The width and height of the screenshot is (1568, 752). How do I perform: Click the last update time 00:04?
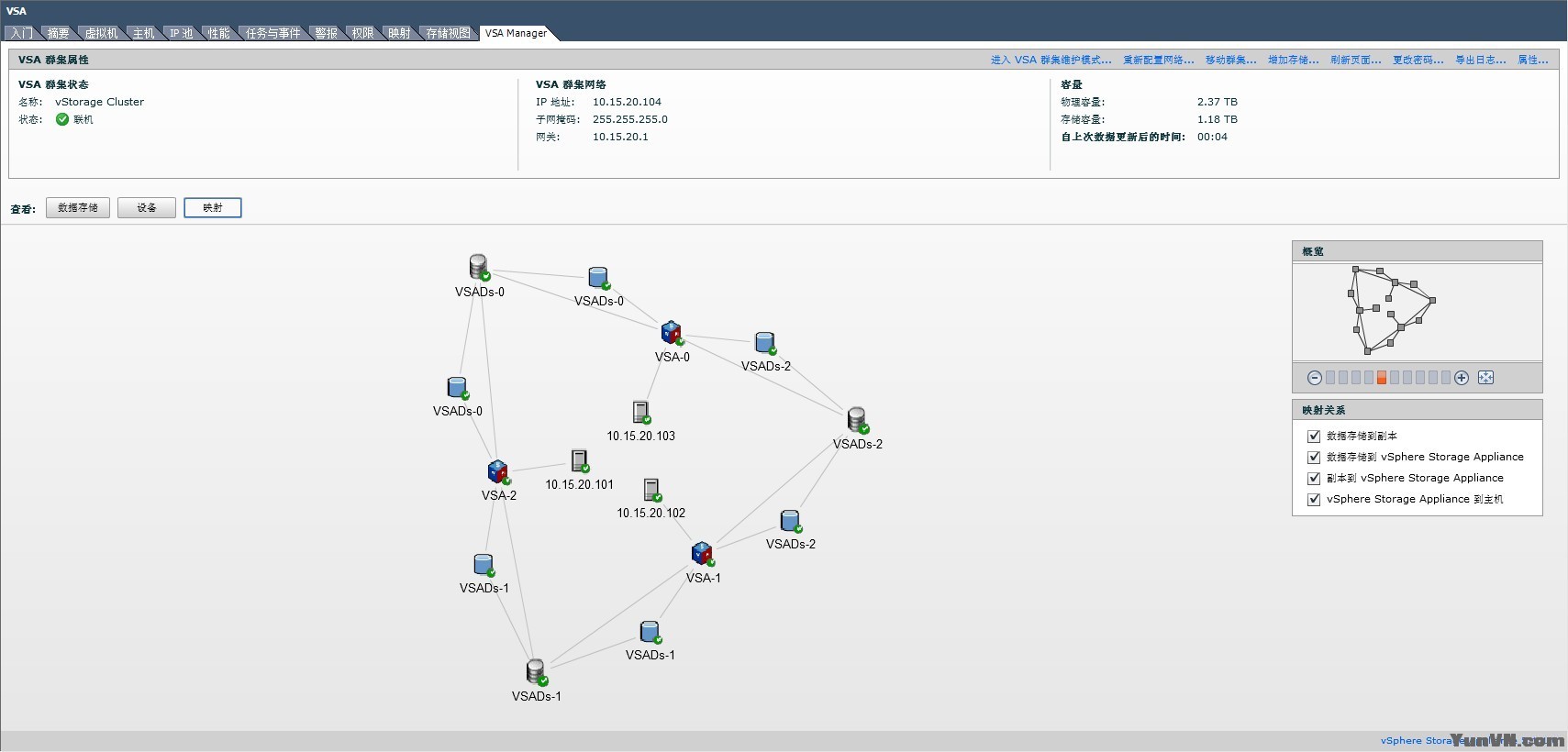[1212, 137]
